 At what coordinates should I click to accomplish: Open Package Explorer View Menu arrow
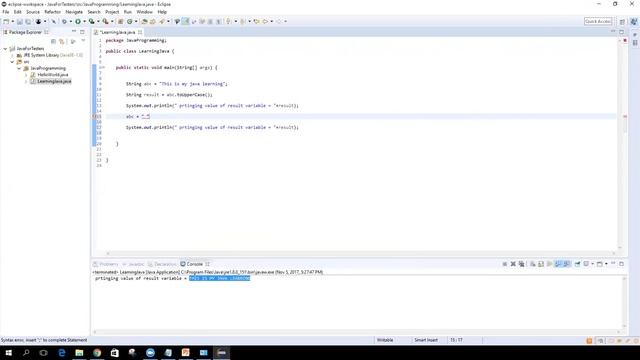[83, 41]
